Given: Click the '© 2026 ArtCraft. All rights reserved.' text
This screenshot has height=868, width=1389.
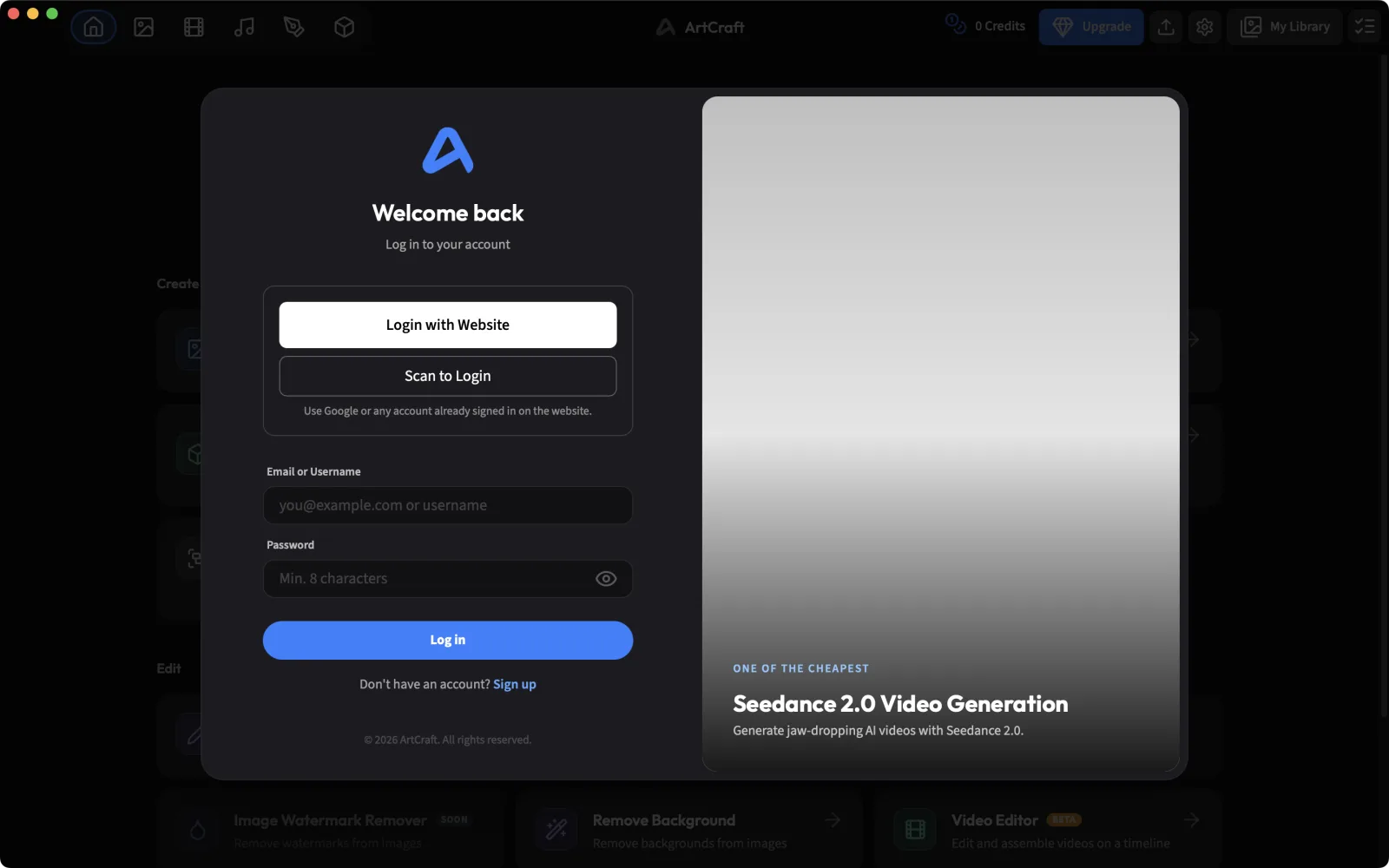Looking at the screenshot, I should 448,740.
